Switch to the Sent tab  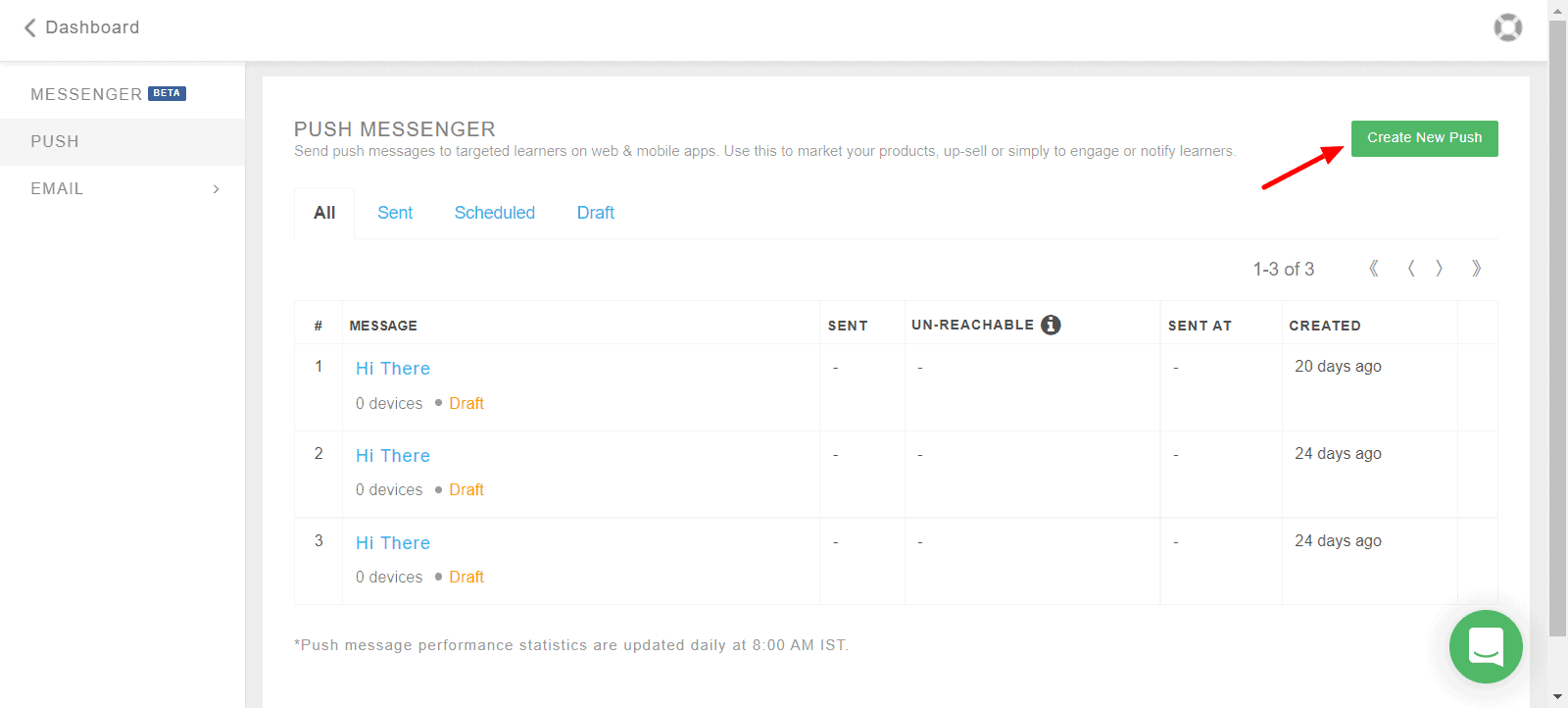[x=395, y=213]
